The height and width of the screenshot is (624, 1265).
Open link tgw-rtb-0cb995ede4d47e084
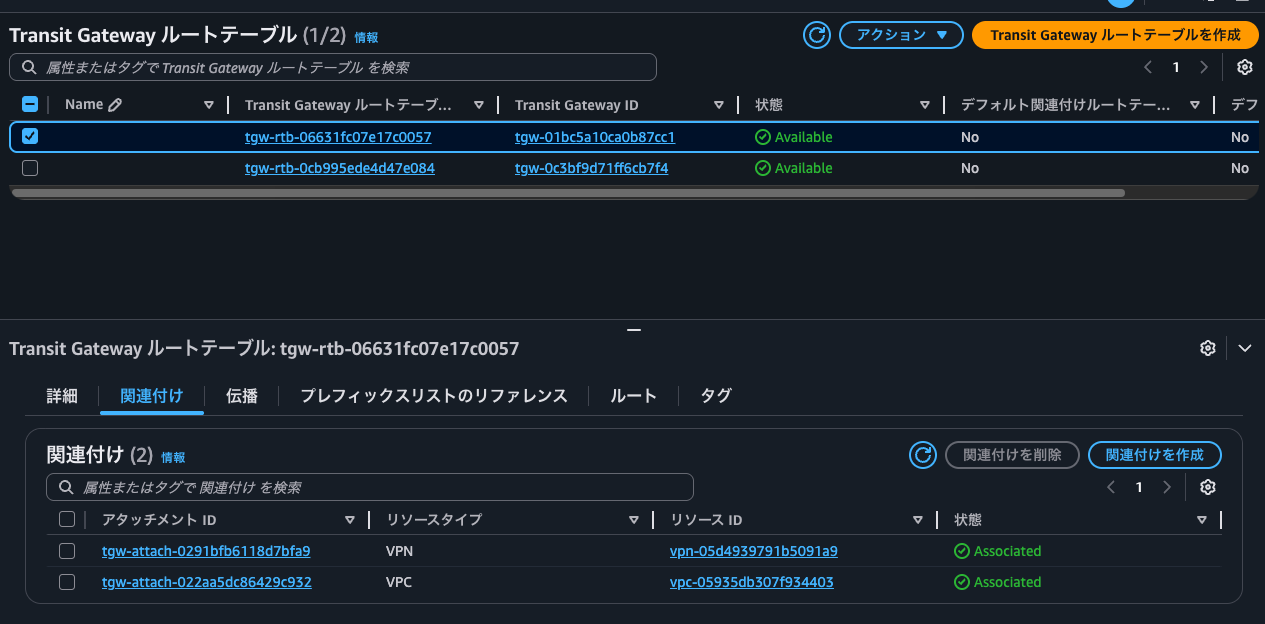[x=340, y=168]
